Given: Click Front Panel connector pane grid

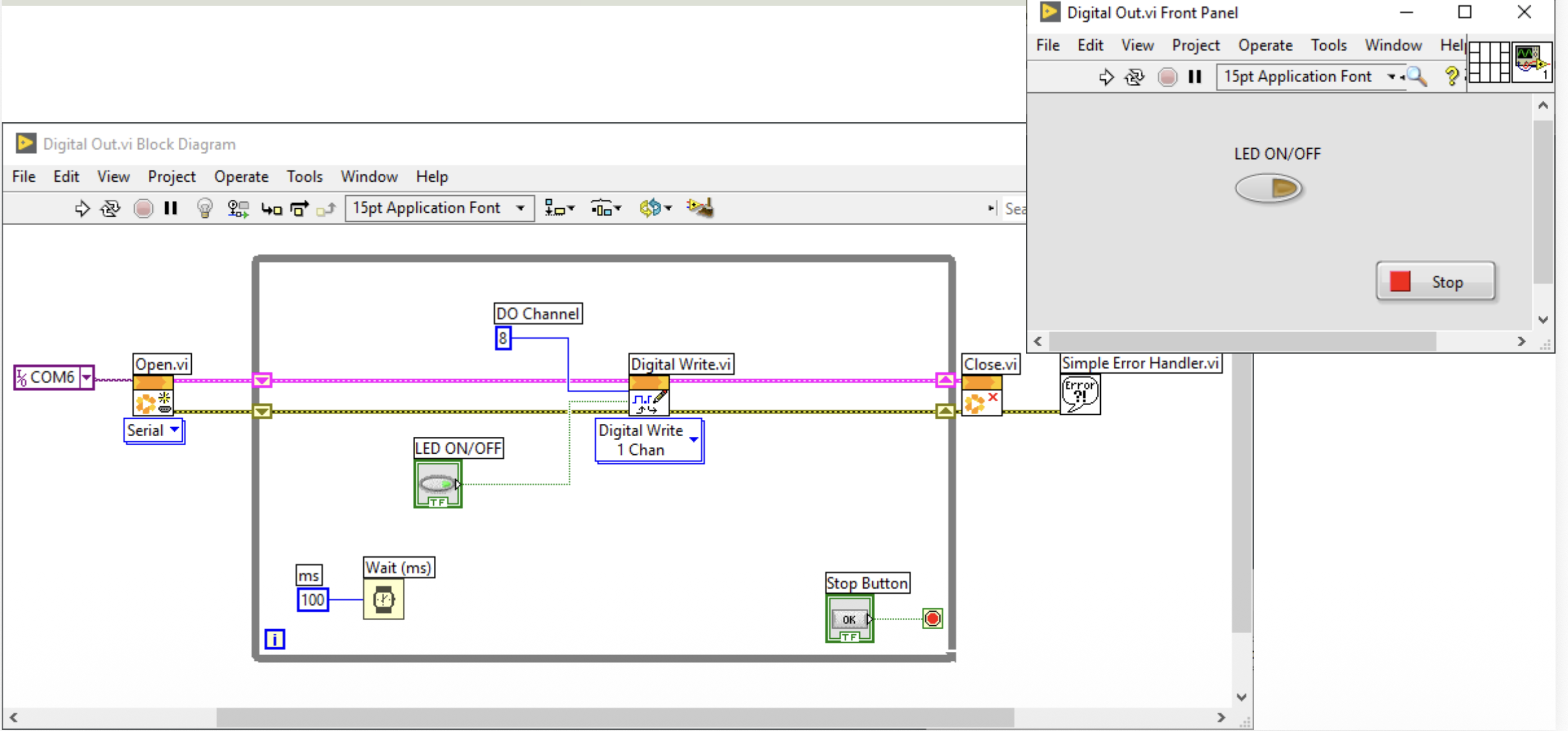Looking at the screenshot, I should 1489,62.
